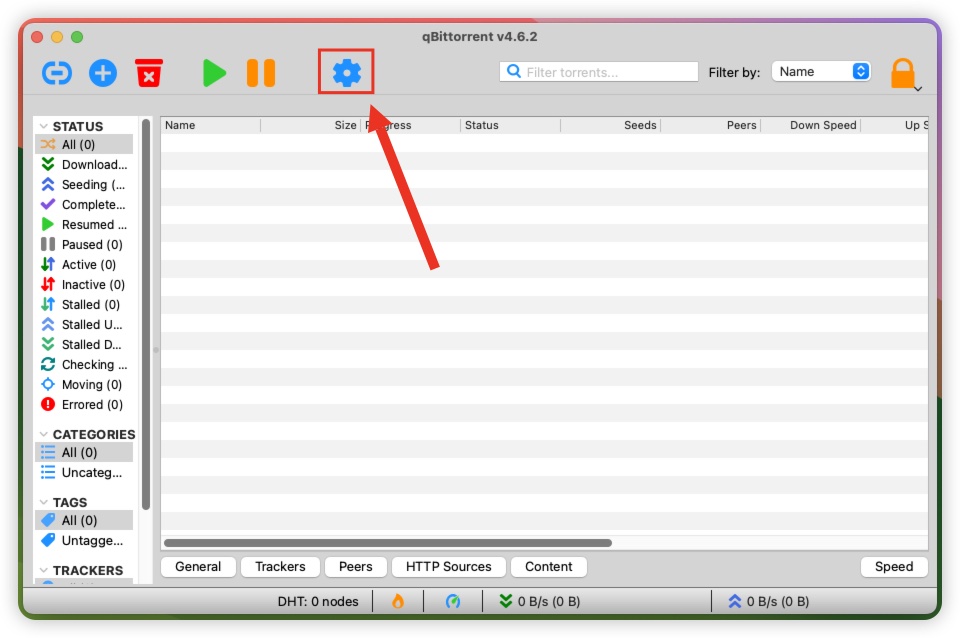
Task: Select the Completed status filter
Action: point(84,205)
